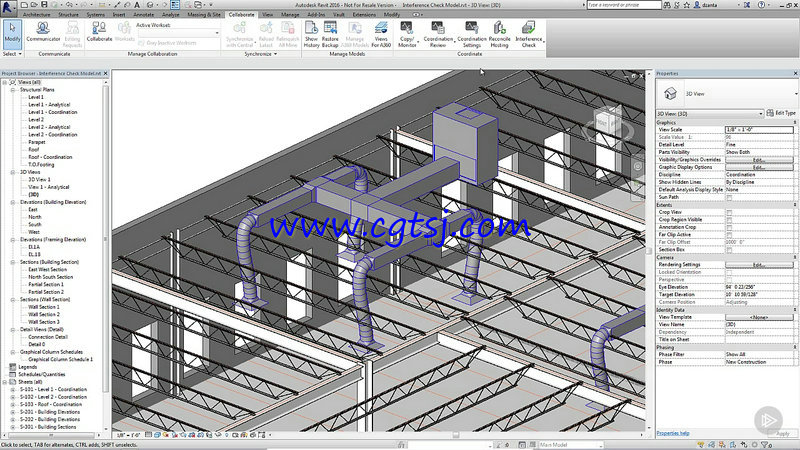Open Show History tool
The image size is (800, 450).
click(311, 34)
